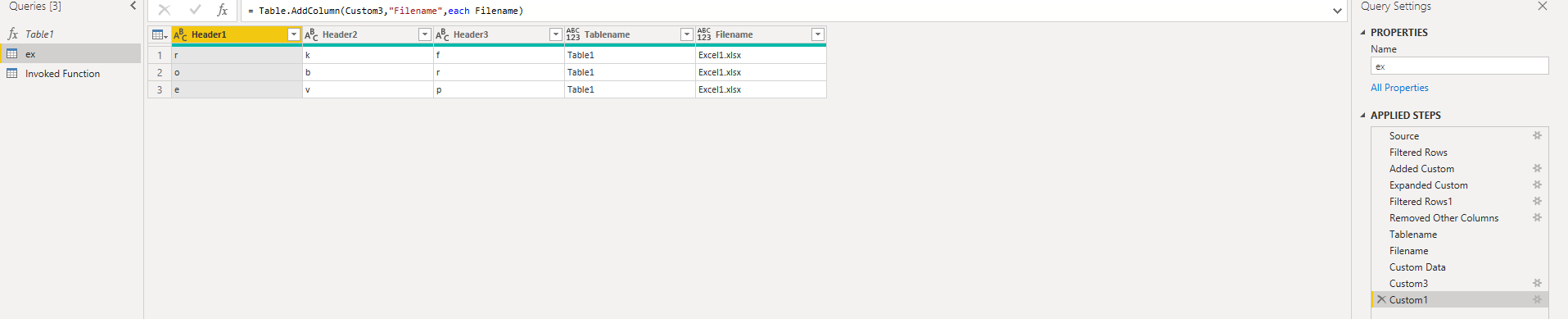This screenshot has width=1568, height=319.
Task: Expand the formula bar with the down chevron
Action: (x=1337, y=11)
